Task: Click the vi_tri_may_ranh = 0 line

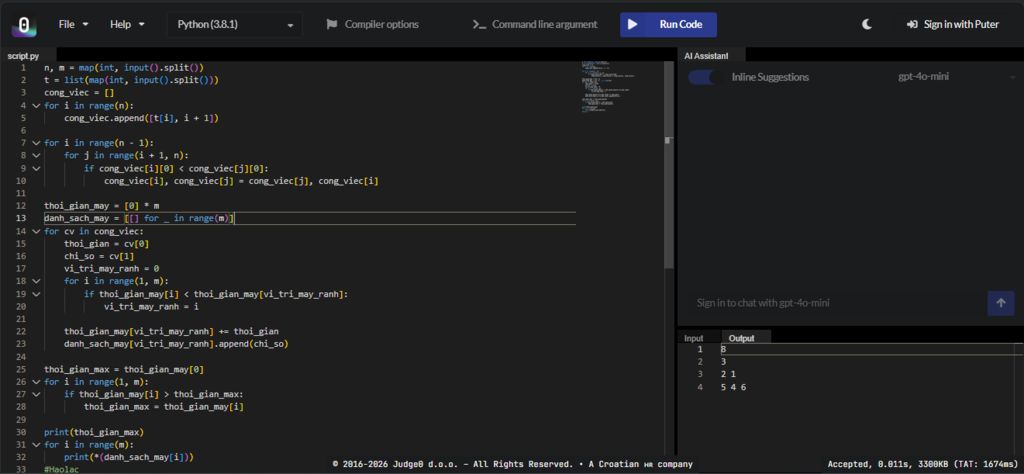Action: click(x=112, y=269)
